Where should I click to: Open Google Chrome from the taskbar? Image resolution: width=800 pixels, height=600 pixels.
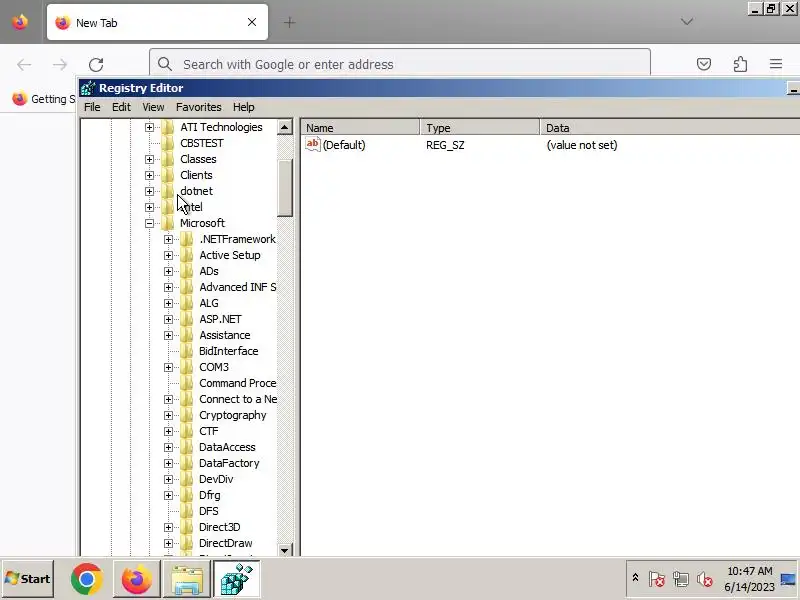click(87, 579)
